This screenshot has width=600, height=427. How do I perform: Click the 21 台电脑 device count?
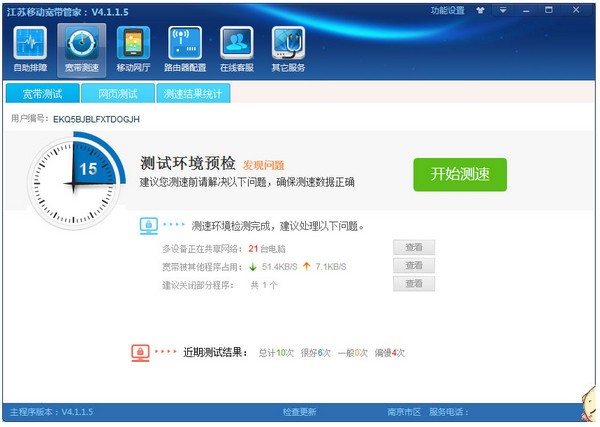[x=267, y=249]
